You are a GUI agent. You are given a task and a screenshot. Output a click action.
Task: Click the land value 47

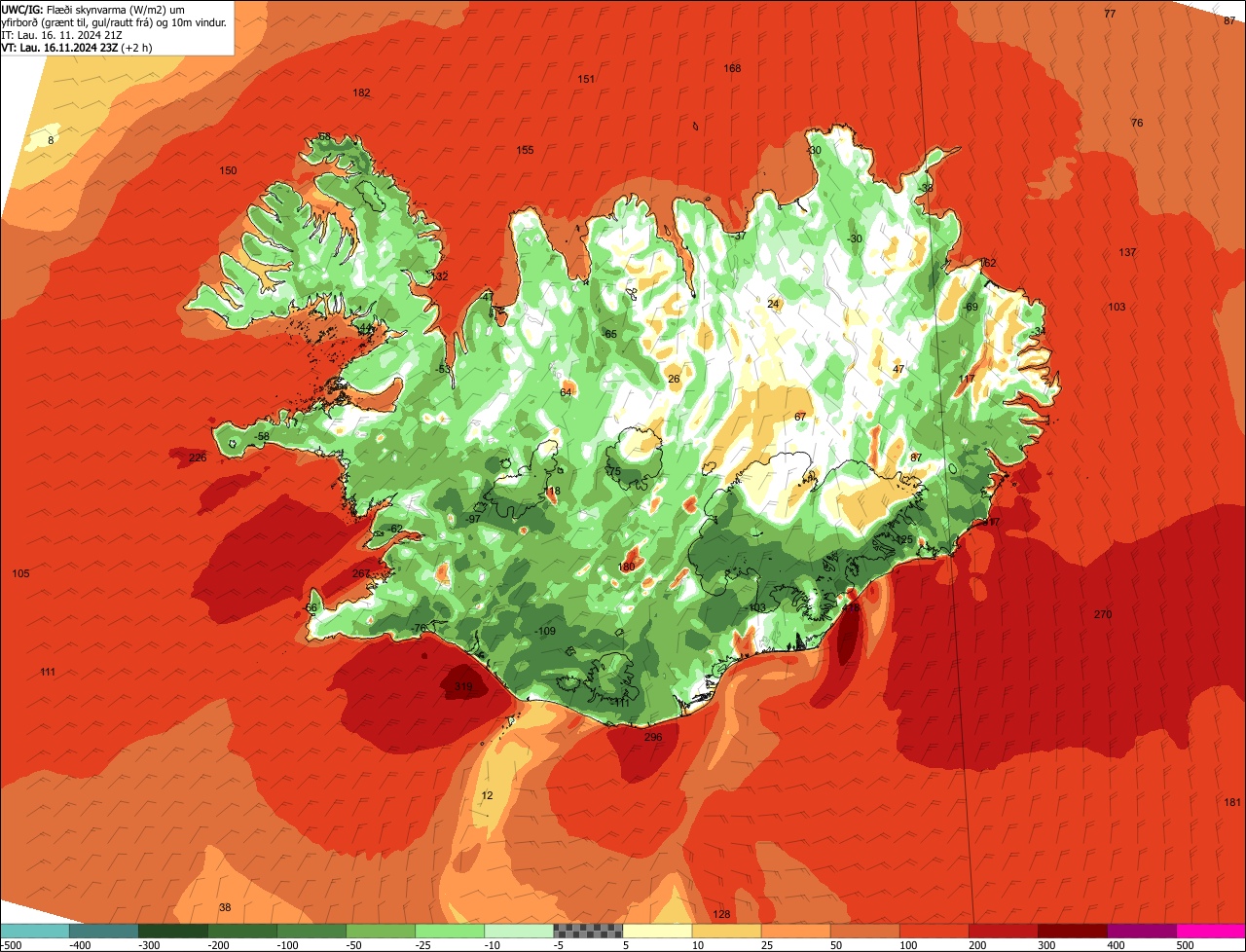[898, 369]
